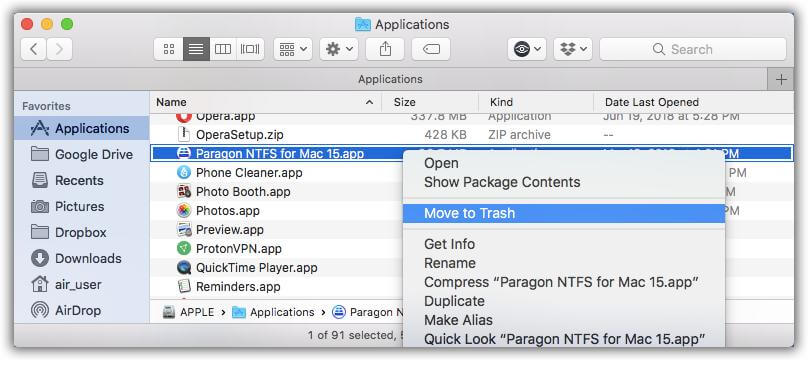Select Phone Cleaner.app file name

tap(249, 173)
